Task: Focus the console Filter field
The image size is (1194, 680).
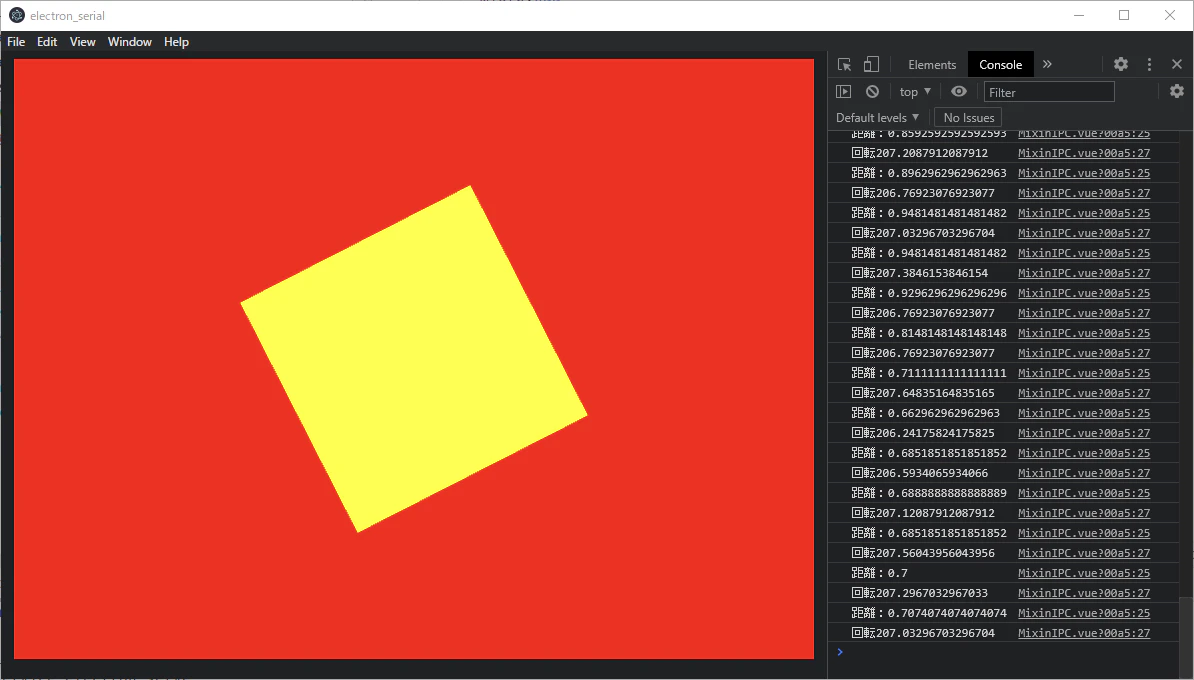Action: 1049,92
